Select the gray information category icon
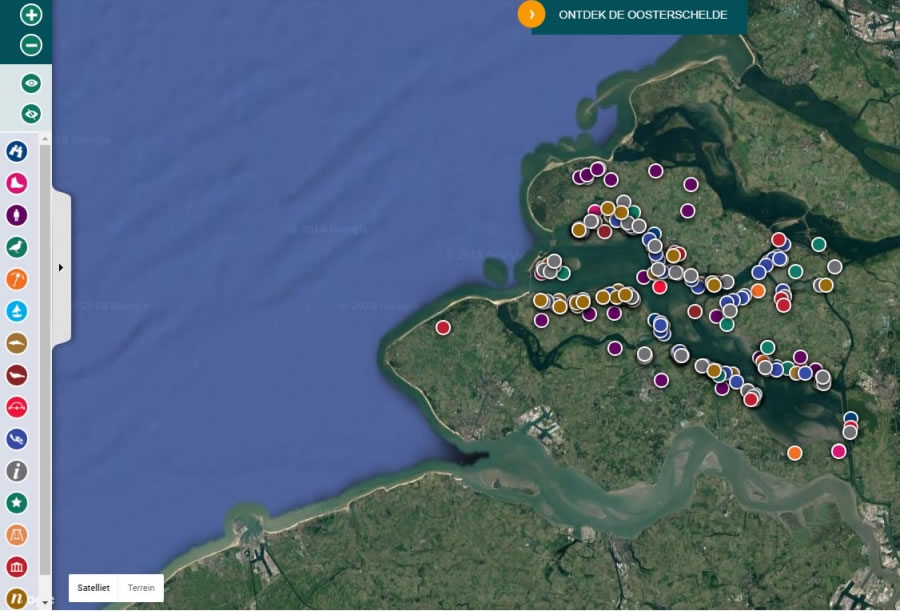Viewport: 900px width, 611px height. coord(17,471)
